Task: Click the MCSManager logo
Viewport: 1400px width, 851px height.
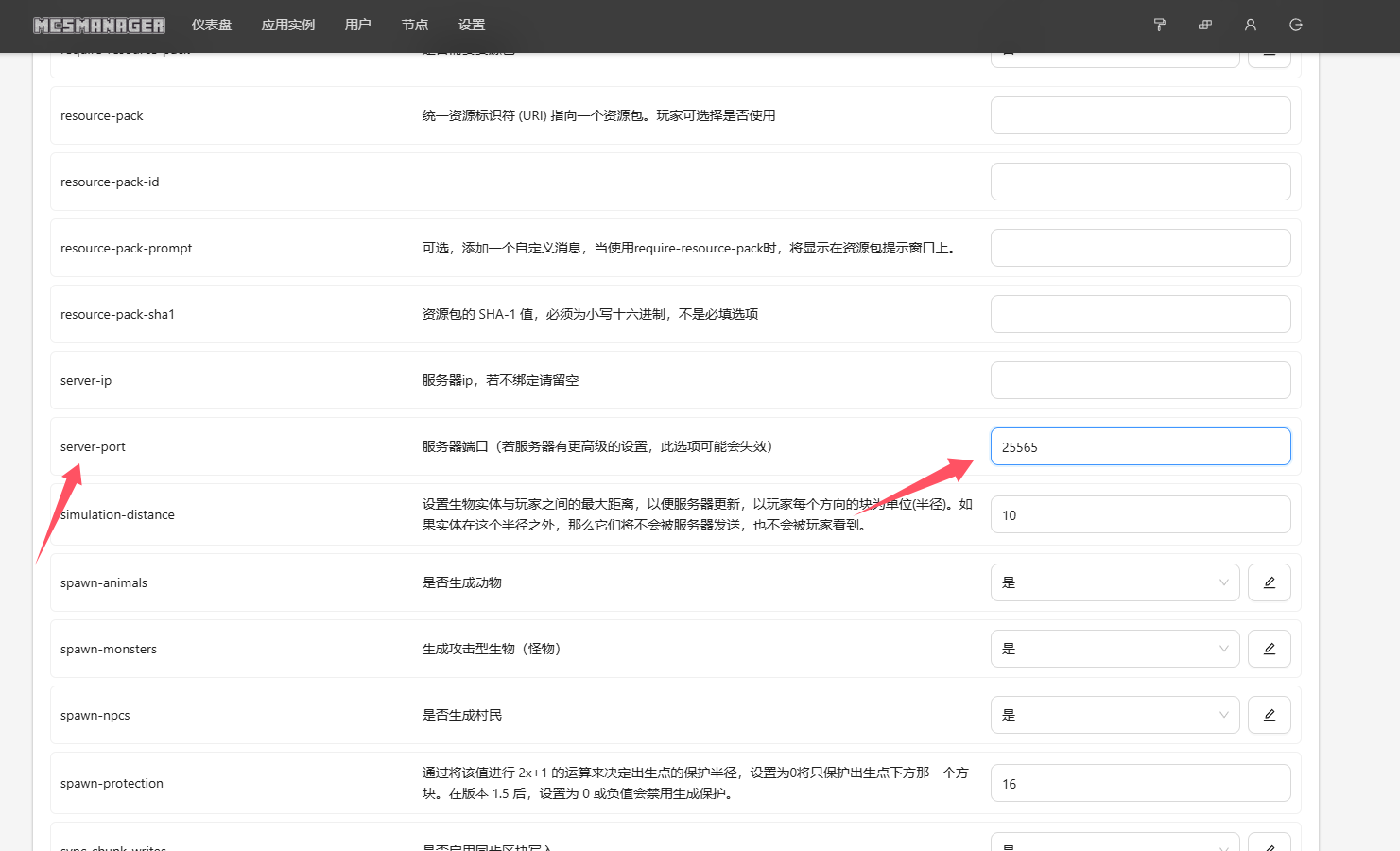Action: (x=99, y=26)
